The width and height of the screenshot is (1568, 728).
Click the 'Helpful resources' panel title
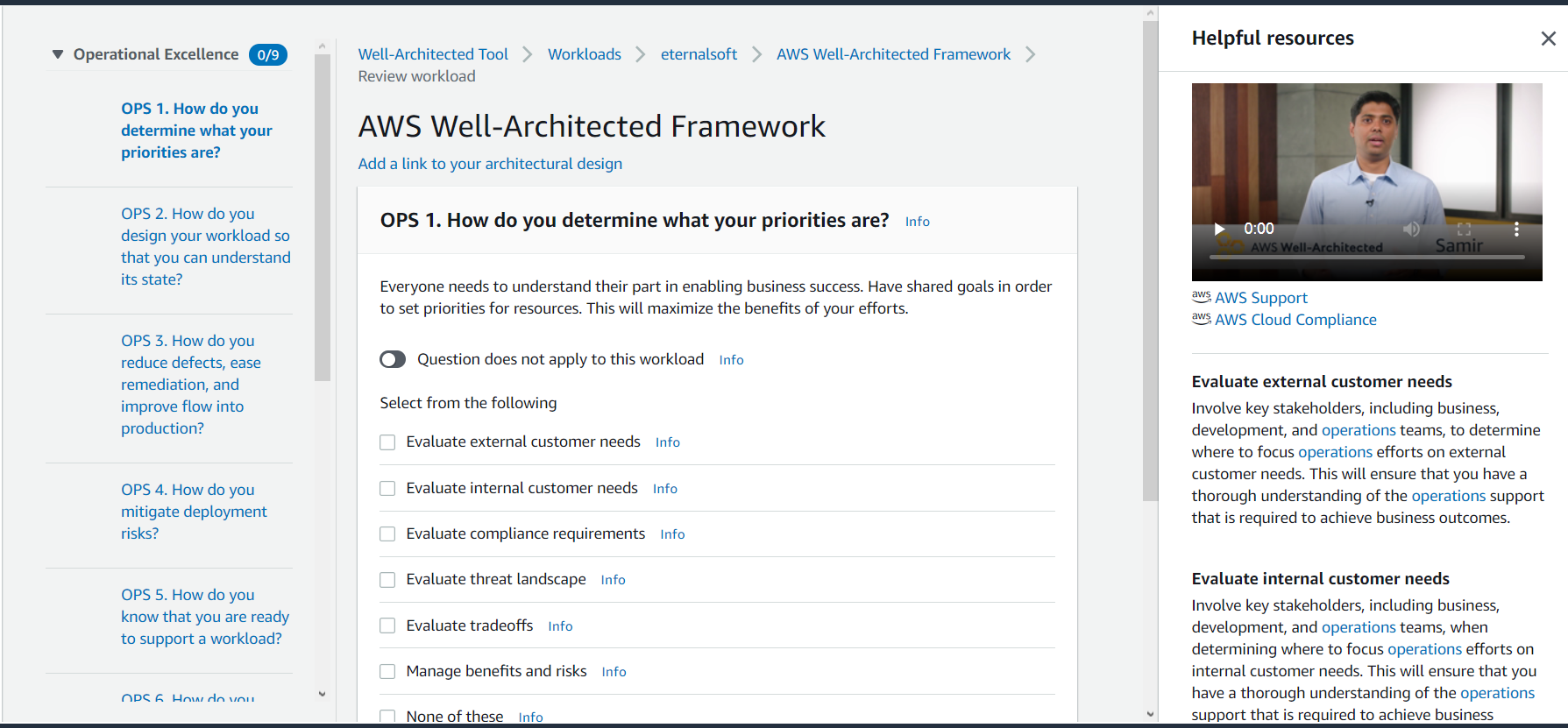1273,39
